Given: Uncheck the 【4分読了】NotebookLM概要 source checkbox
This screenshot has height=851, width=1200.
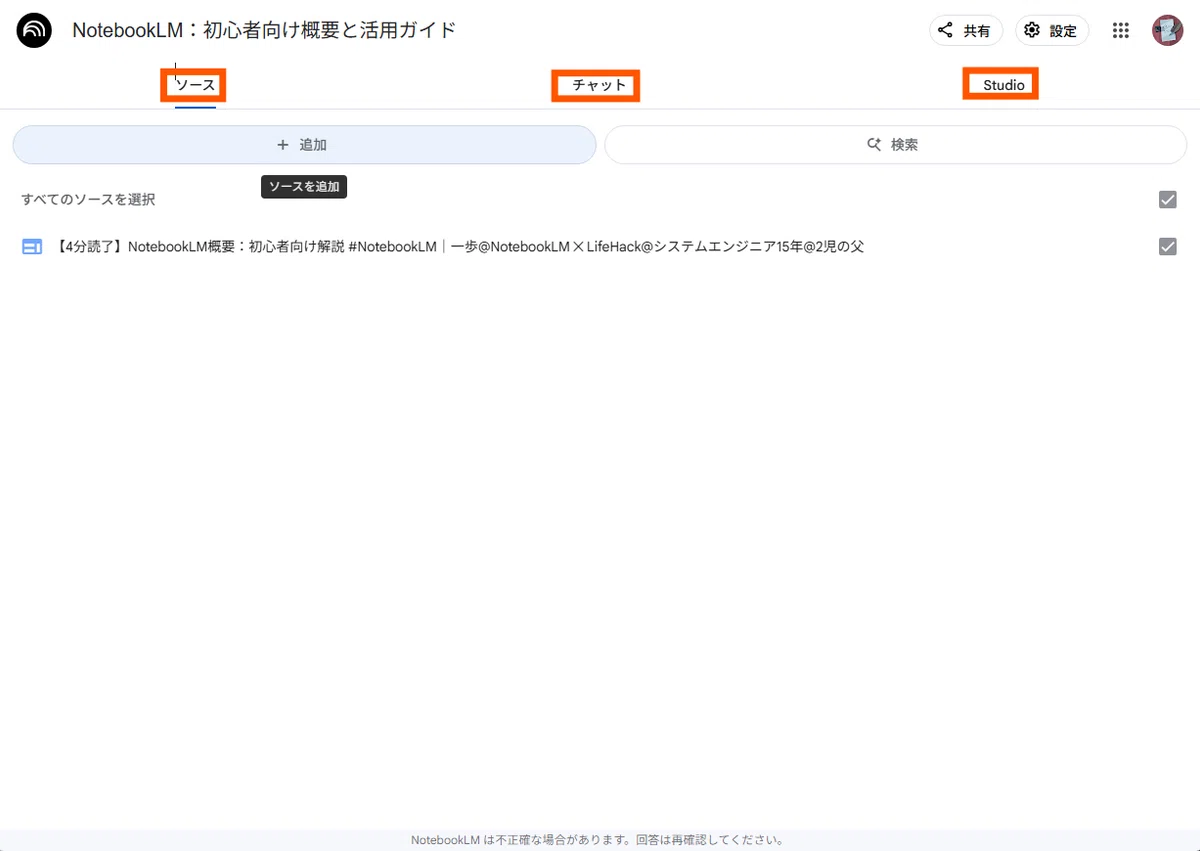Looking at the screenshot, I should (x=1167, y=246).
